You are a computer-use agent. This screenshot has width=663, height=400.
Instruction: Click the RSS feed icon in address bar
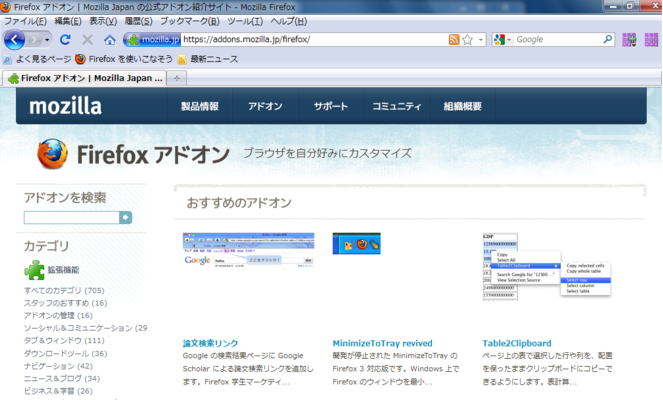[454, 39]
